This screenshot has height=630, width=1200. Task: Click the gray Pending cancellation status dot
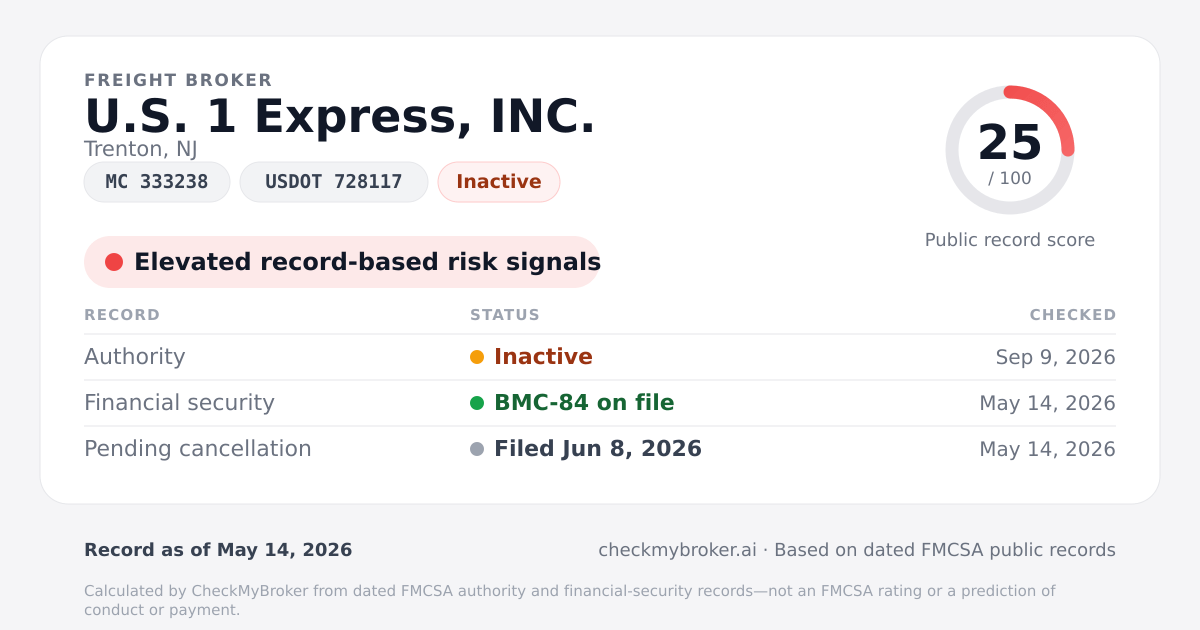pyautogui.click(x=477, y=449)
